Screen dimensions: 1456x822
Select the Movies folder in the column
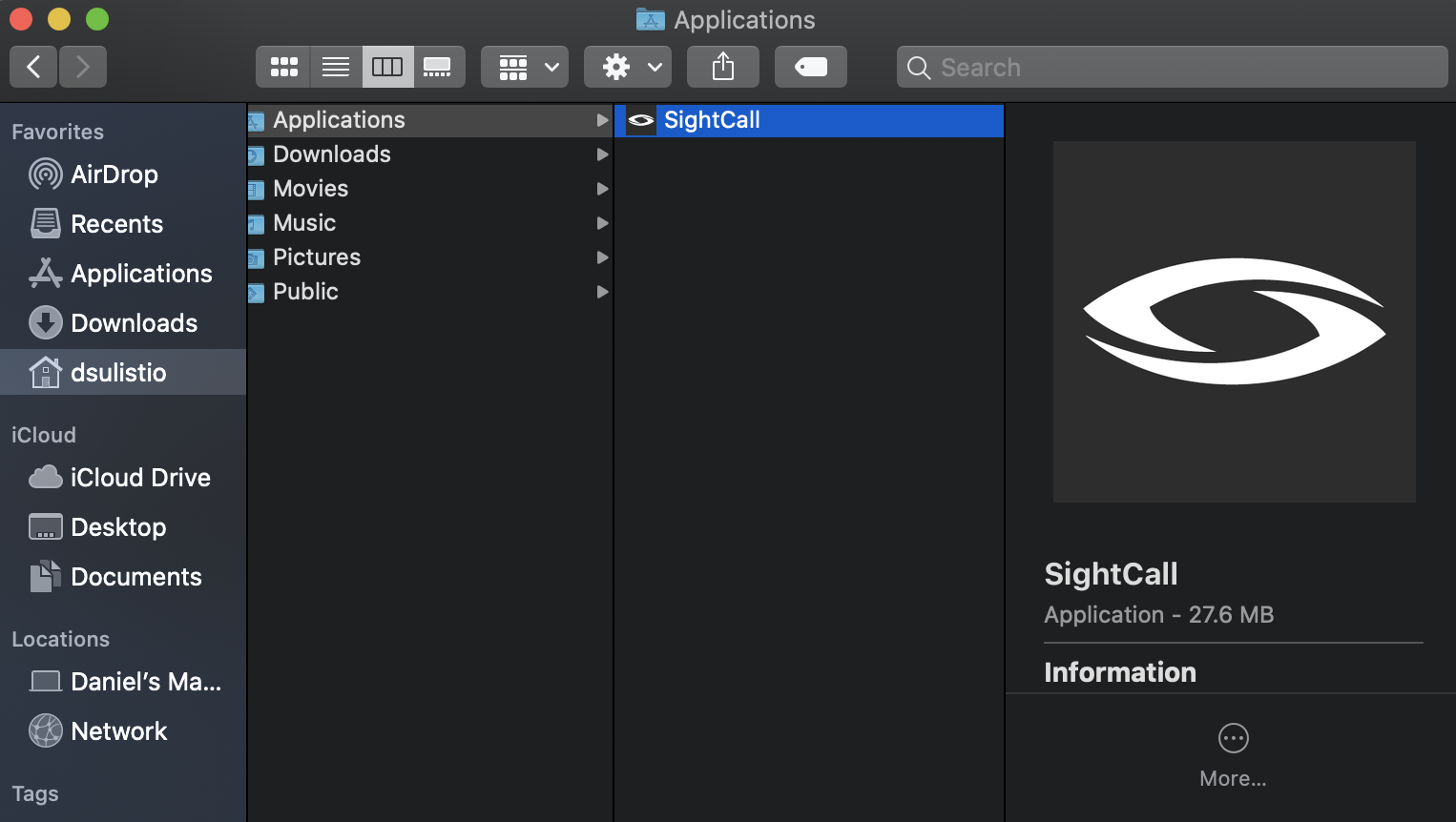[429, 189]
